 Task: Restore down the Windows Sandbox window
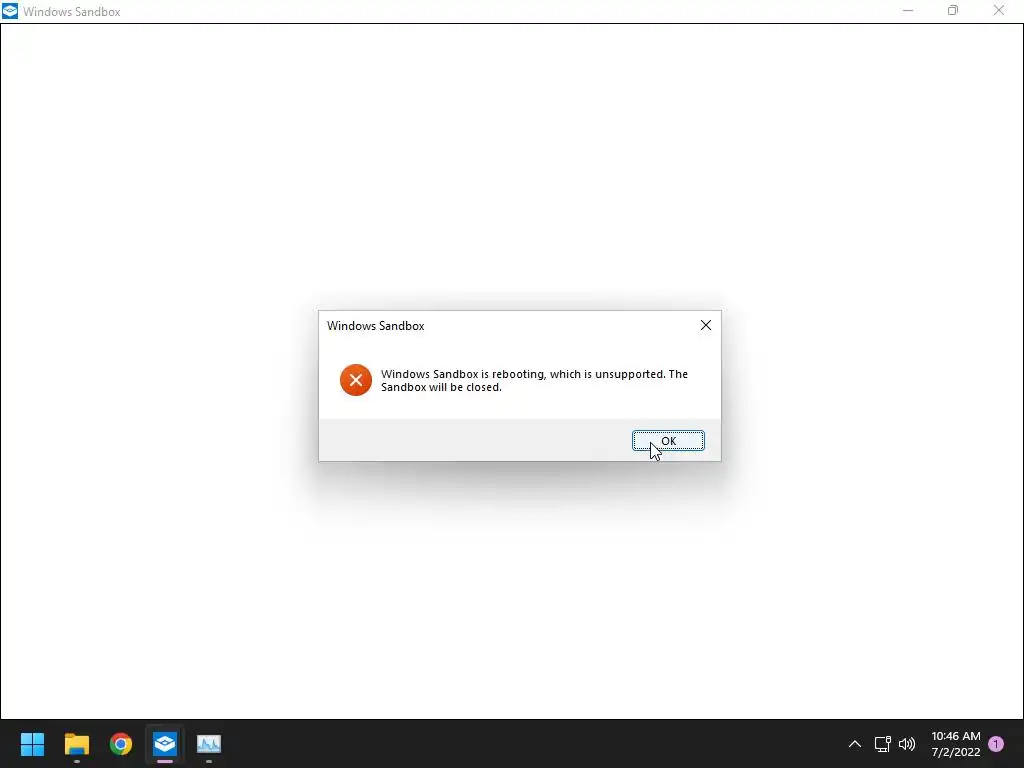[x=953, y=11]
